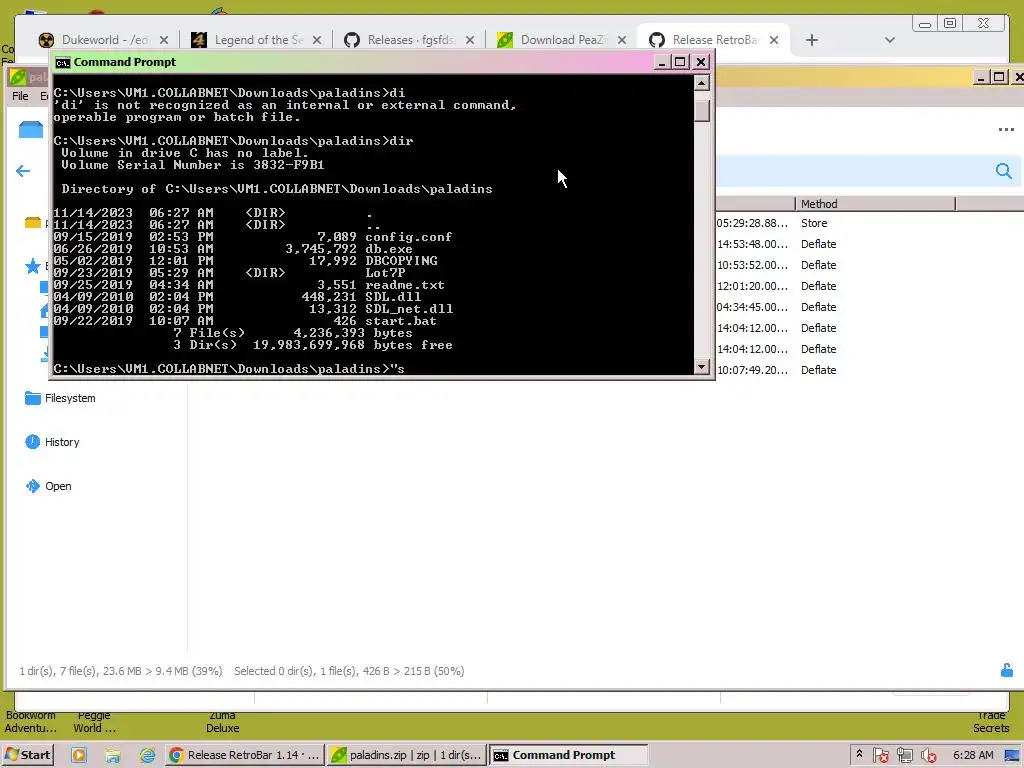Switch to Download PeaZip tab

tap(563, 40)
